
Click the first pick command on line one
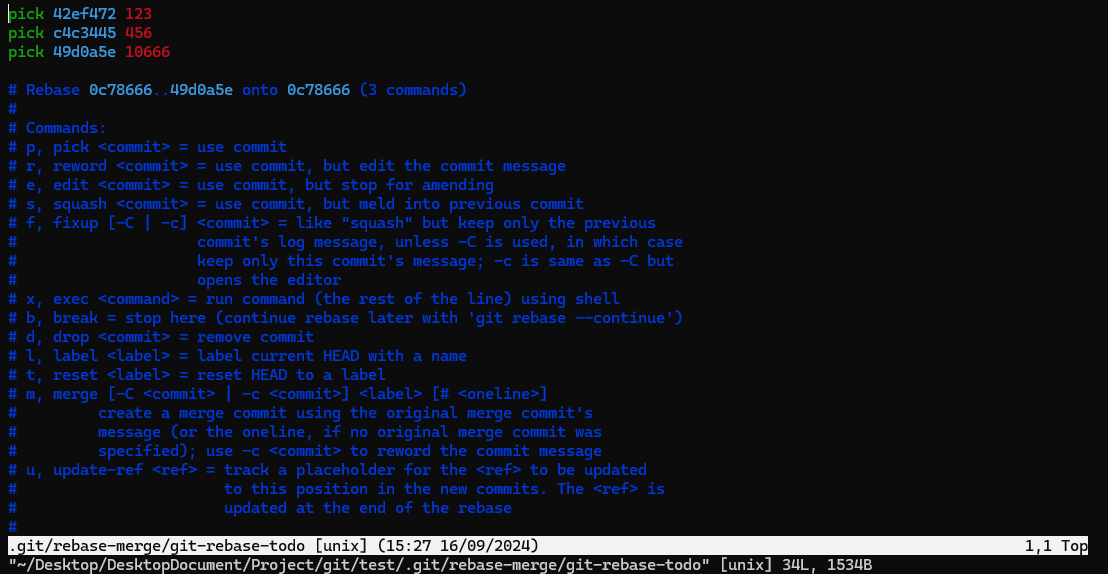tap(26, 14)
